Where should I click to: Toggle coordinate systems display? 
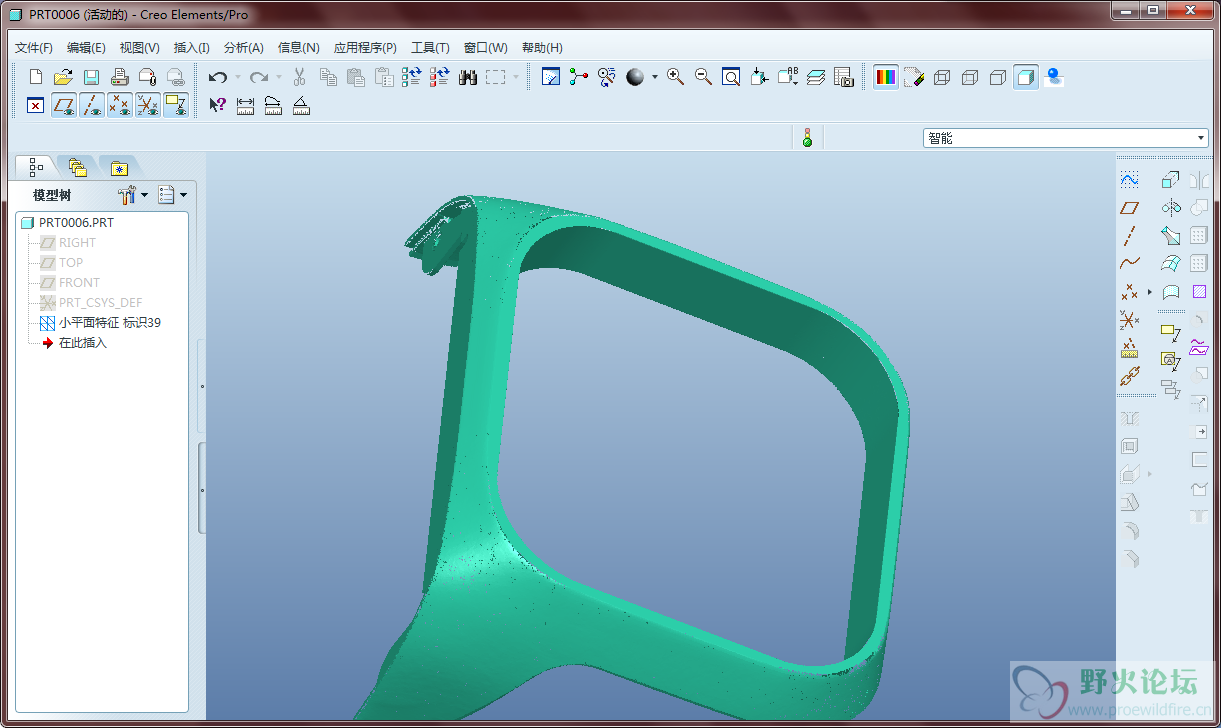pyautogui.click(x=148, y=105)
